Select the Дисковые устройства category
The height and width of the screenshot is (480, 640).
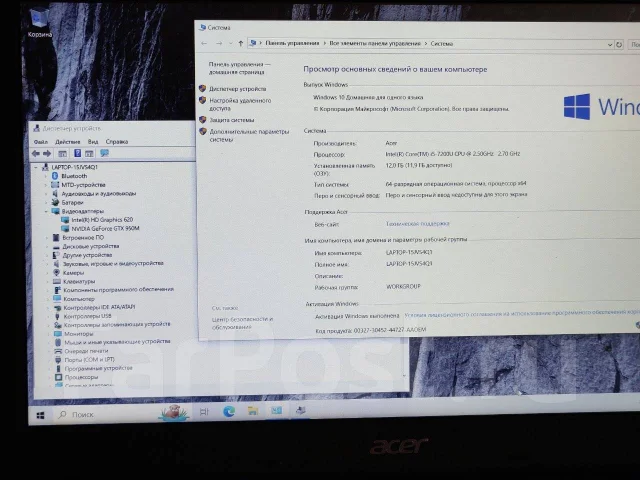91,246
